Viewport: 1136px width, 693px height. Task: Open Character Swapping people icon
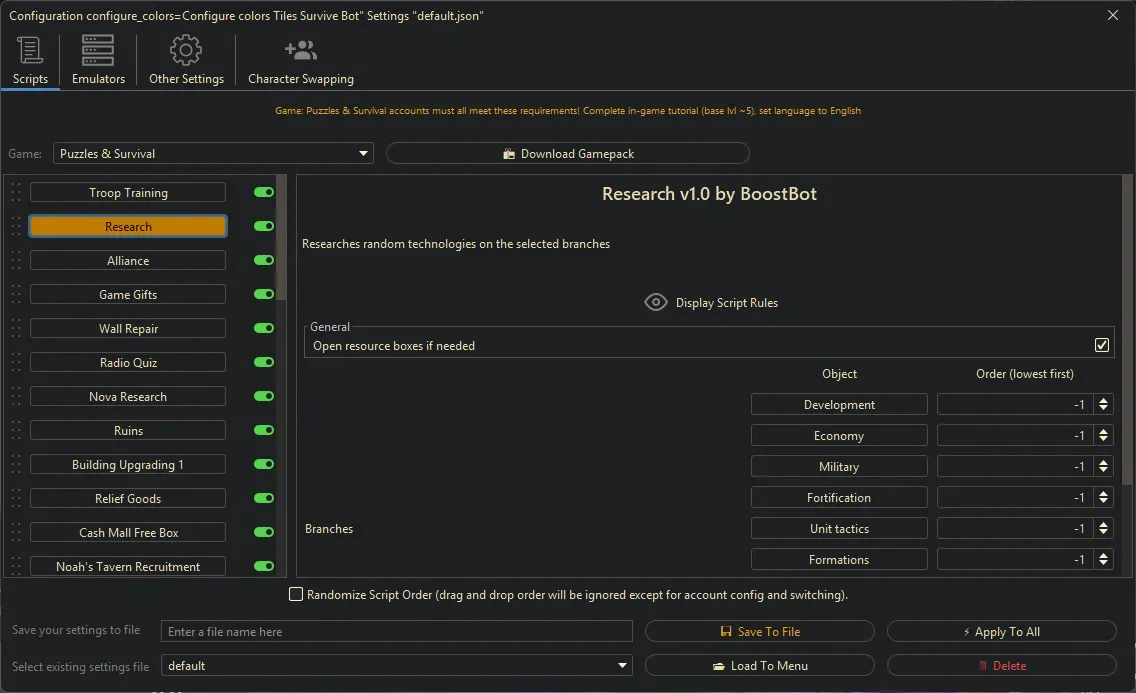[300, 50]
